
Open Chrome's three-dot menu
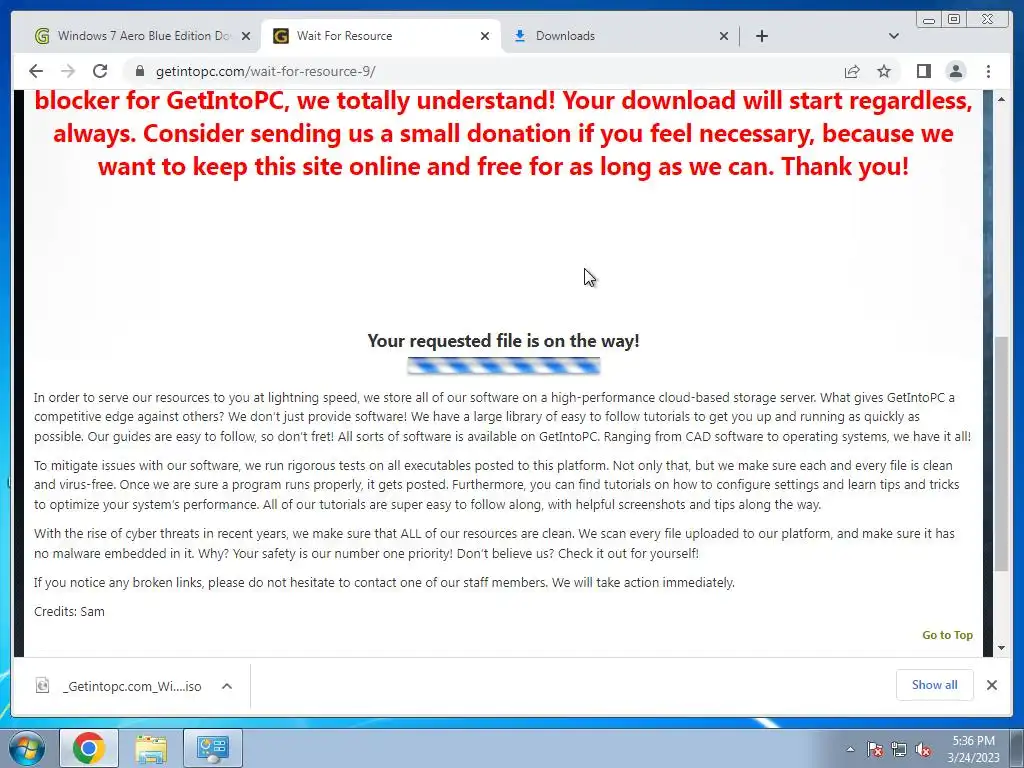click(988, 71)
